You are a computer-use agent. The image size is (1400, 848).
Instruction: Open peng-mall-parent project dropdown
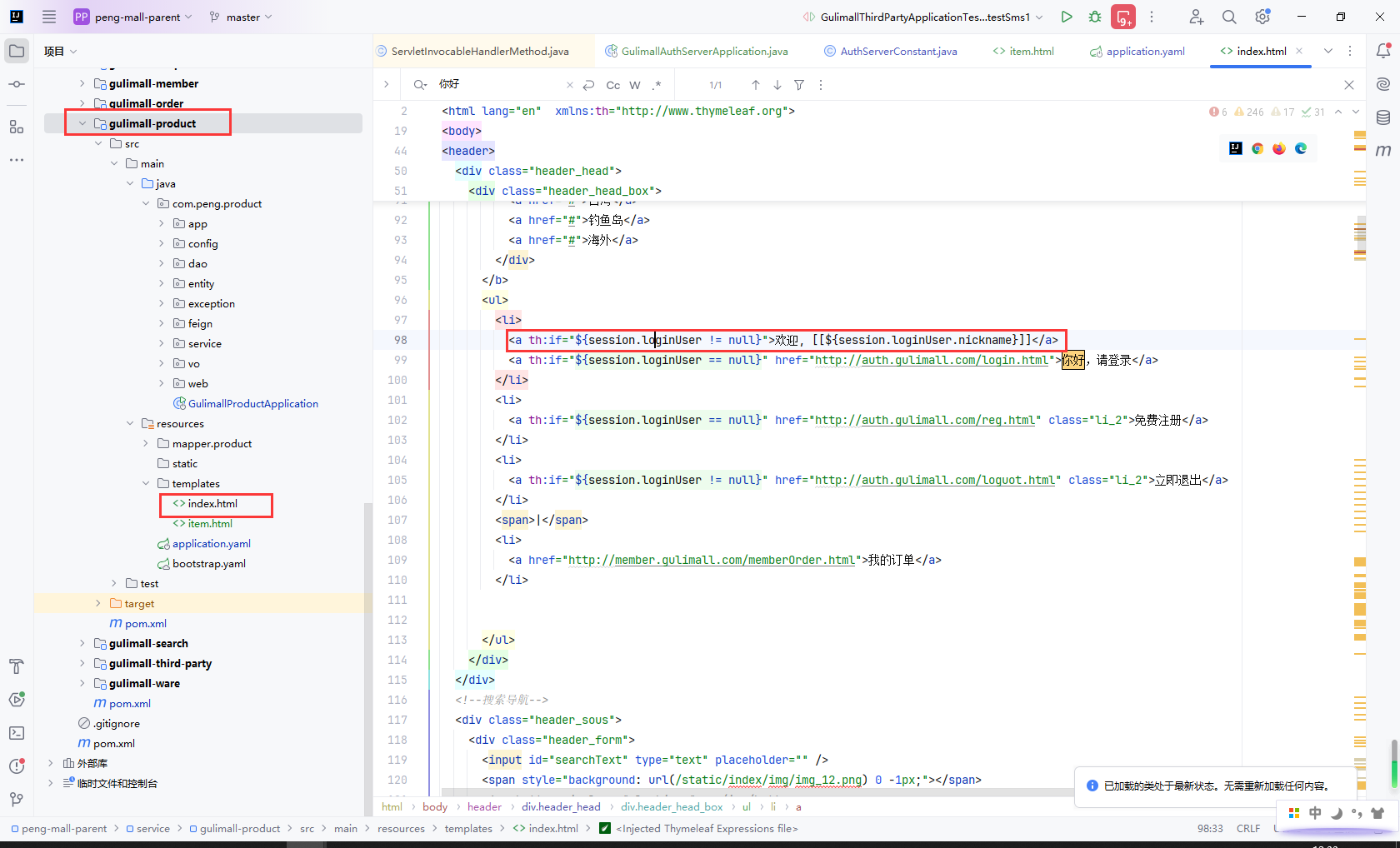click(133, 17)
